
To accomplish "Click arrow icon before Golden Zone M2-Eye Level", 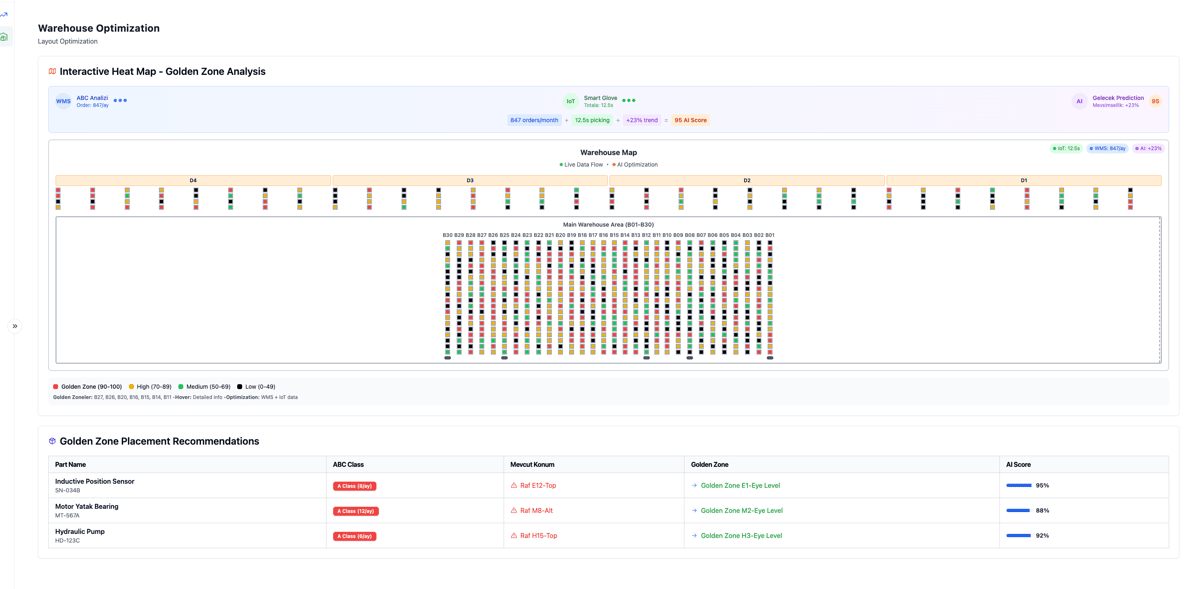I will pyautogui.click(x=694, y=510).
